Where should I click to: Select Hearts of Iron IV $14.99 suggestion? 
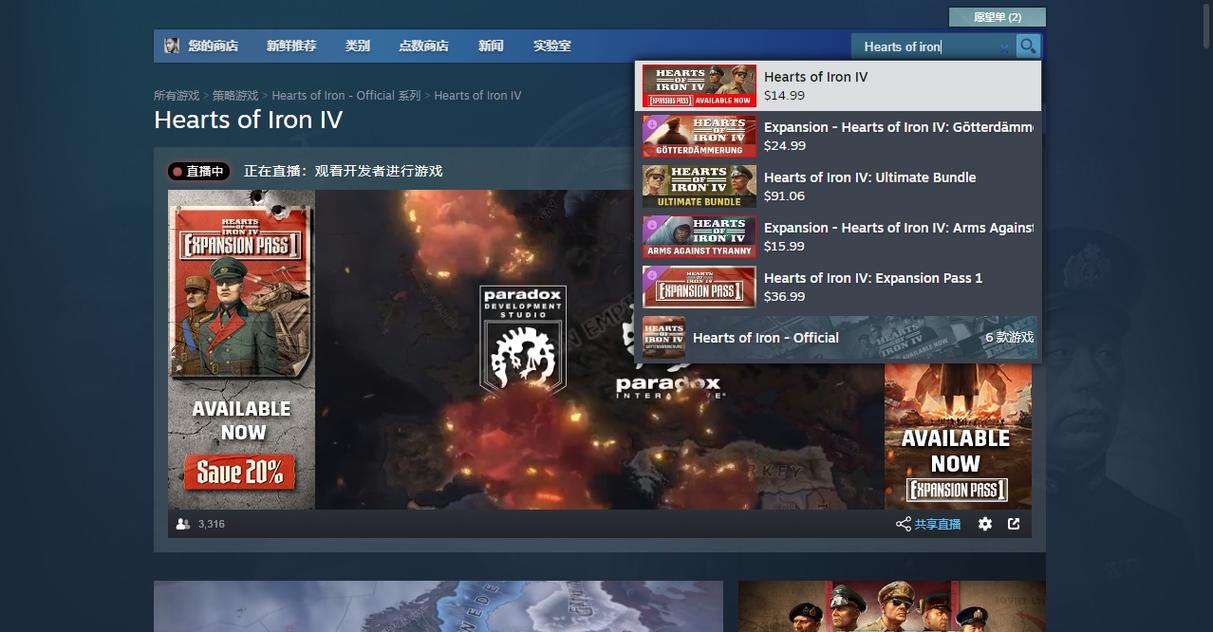point(838,86)
